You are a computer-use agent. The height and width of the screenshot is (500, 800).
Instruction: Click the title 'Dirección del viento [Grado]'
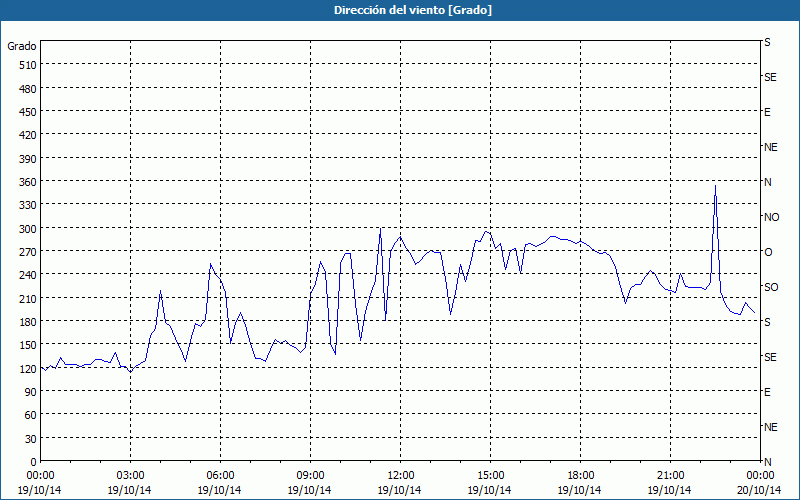pyautogui.click(x=413, y=10)
